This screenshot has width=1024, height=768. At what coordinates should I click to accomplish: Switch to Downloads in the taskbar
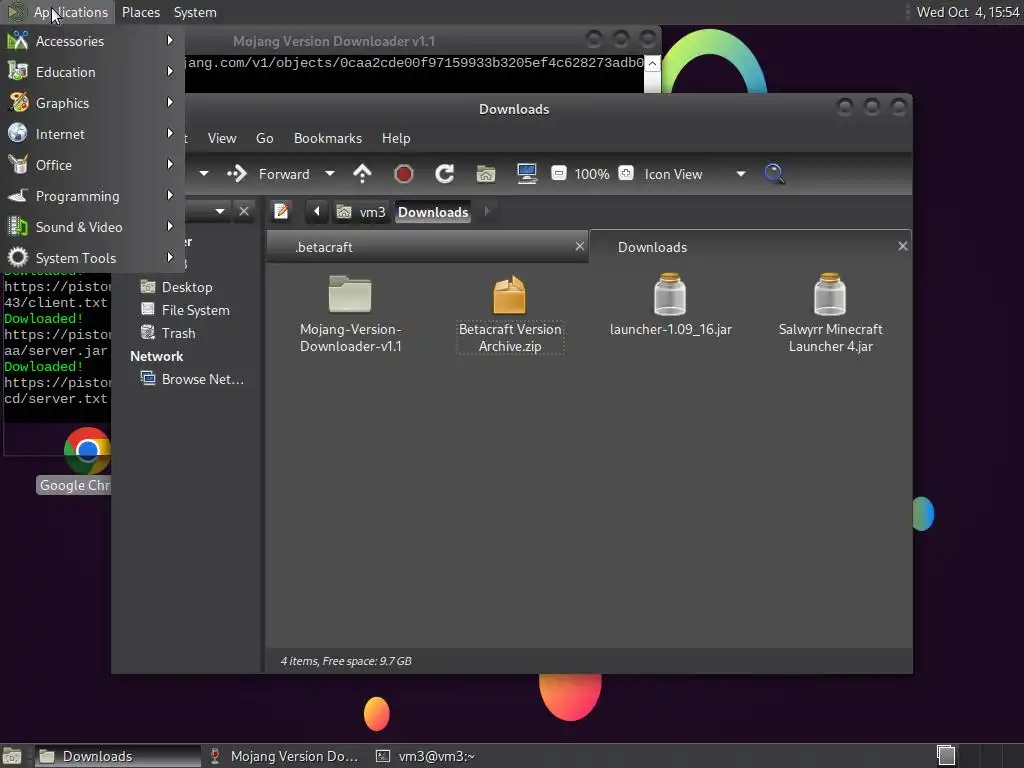(x=118, y=756)
